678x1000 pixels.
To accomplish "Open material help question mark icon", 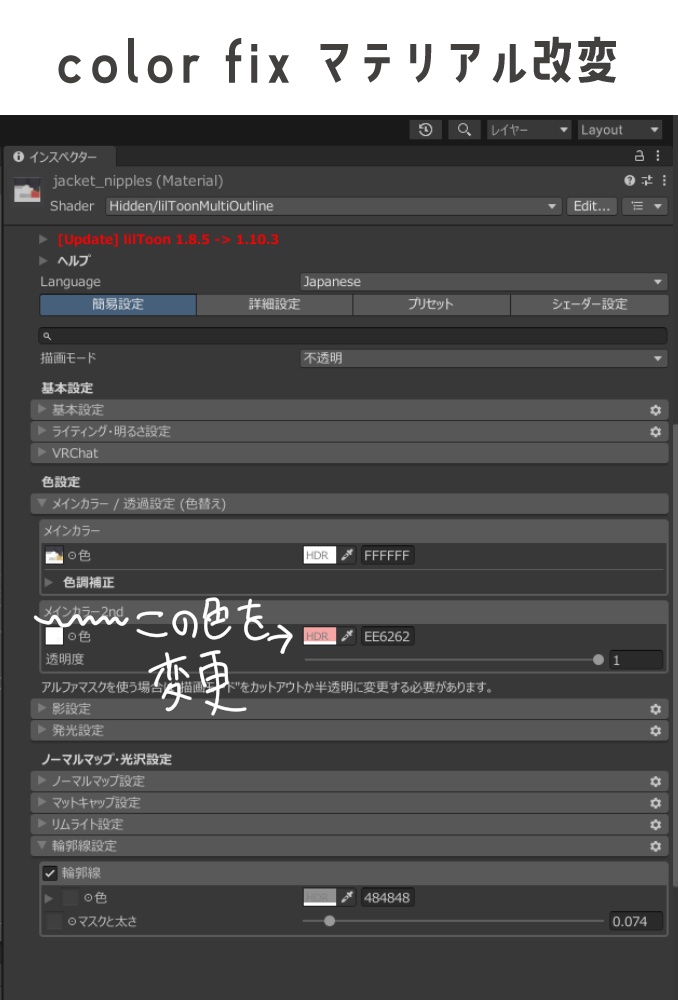I will (x=630, y=181).
